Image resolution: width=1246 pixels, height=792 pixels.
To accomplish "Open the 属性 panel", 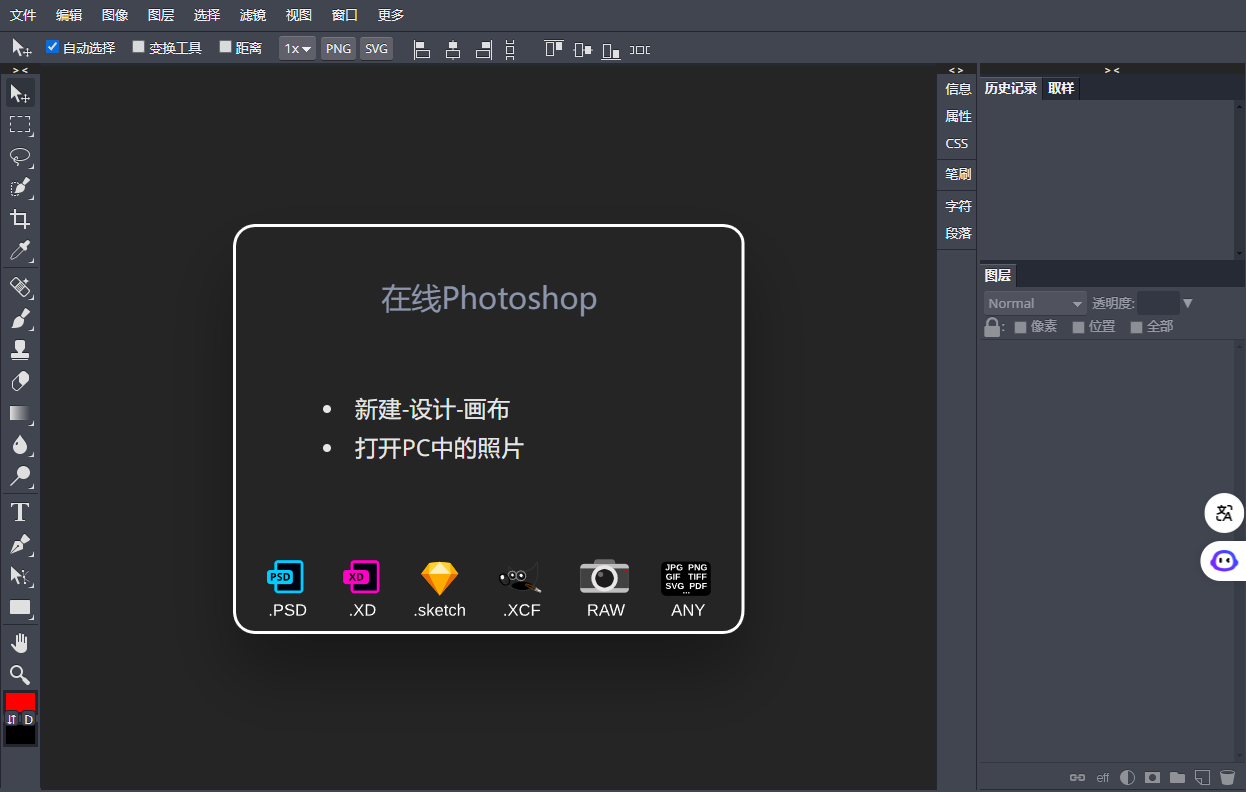I will (x=958, y=116).
